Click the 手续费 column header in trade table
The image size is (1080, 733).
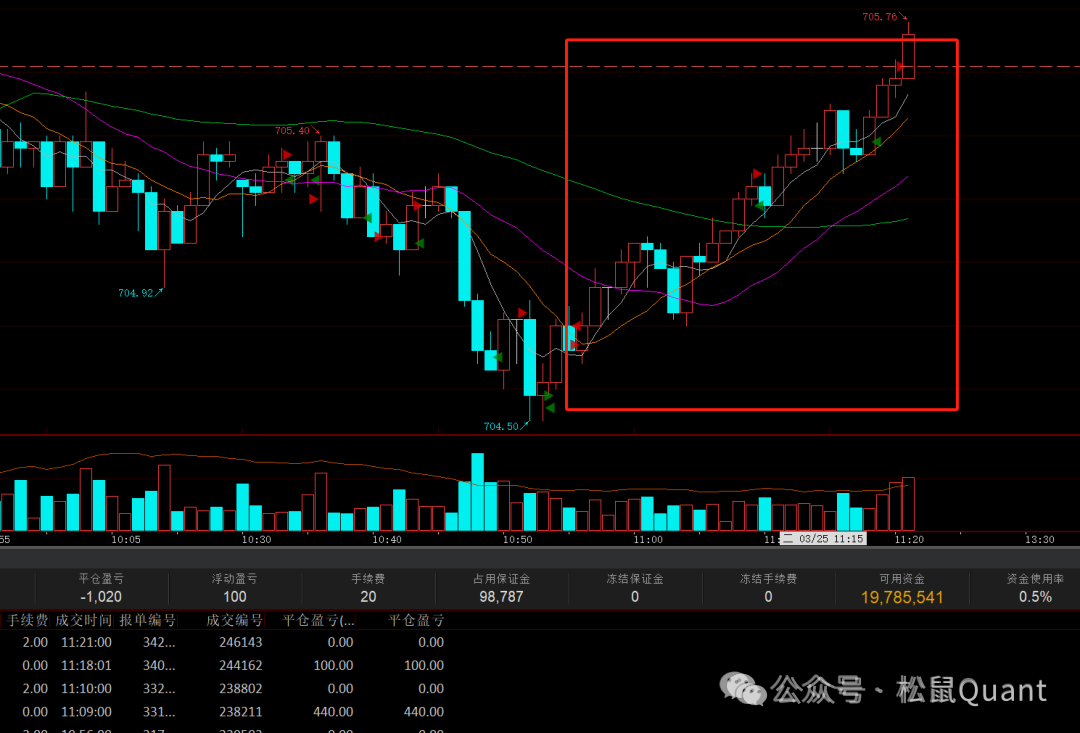click(27, 620)
